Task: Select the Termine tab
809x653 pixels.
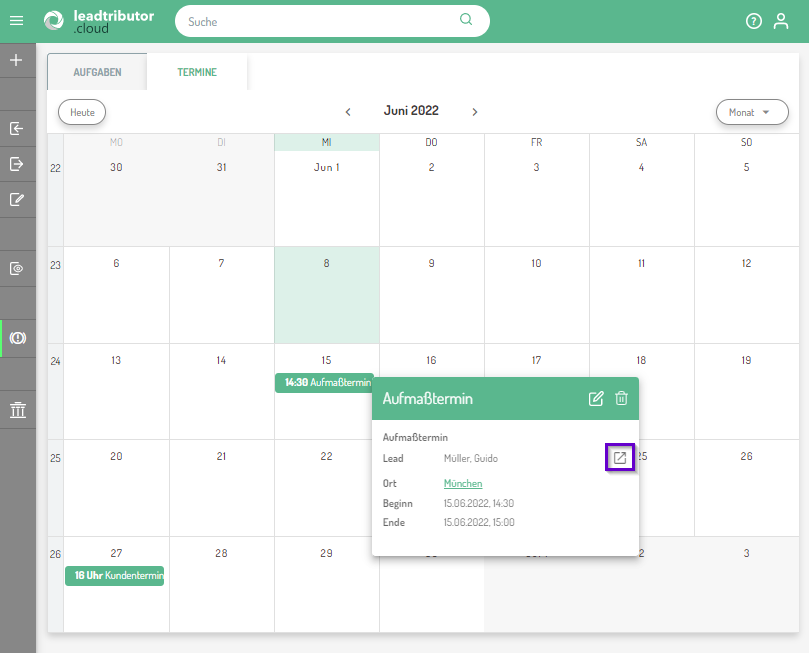Action: [197, 73]
